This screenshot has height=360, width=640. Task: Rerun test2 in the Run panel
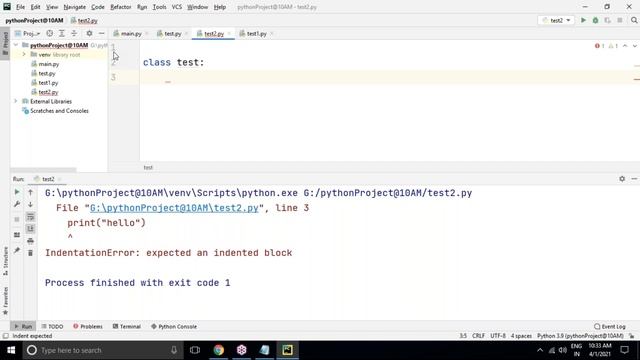tap(17, 192)
